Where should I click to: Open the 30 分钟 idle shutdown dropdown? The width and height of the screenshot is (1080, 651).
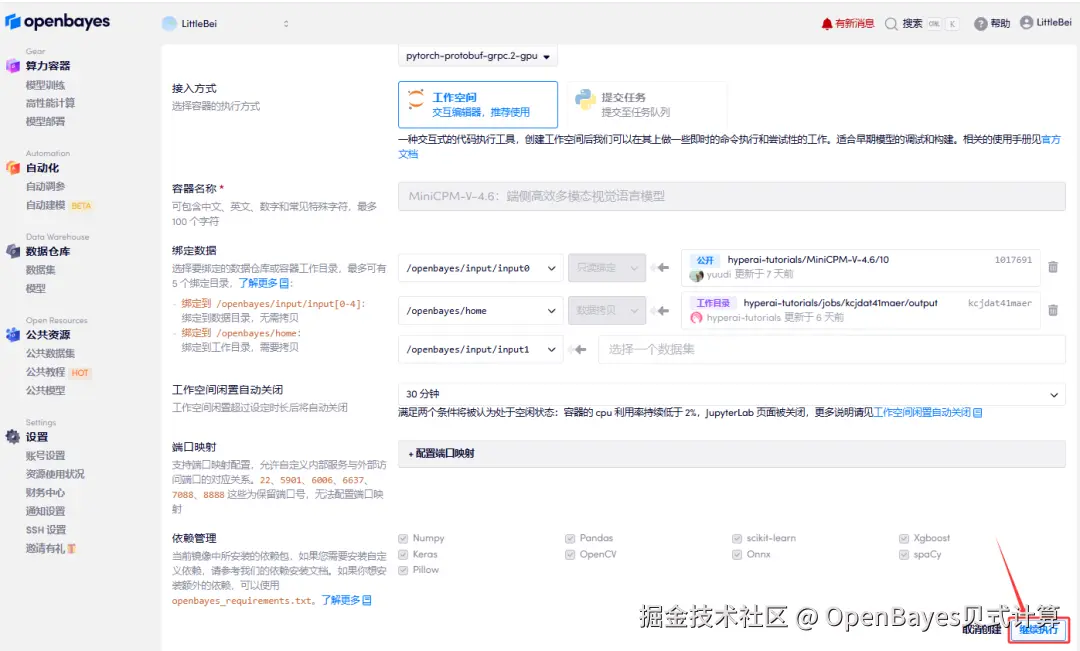pos(731,394)
